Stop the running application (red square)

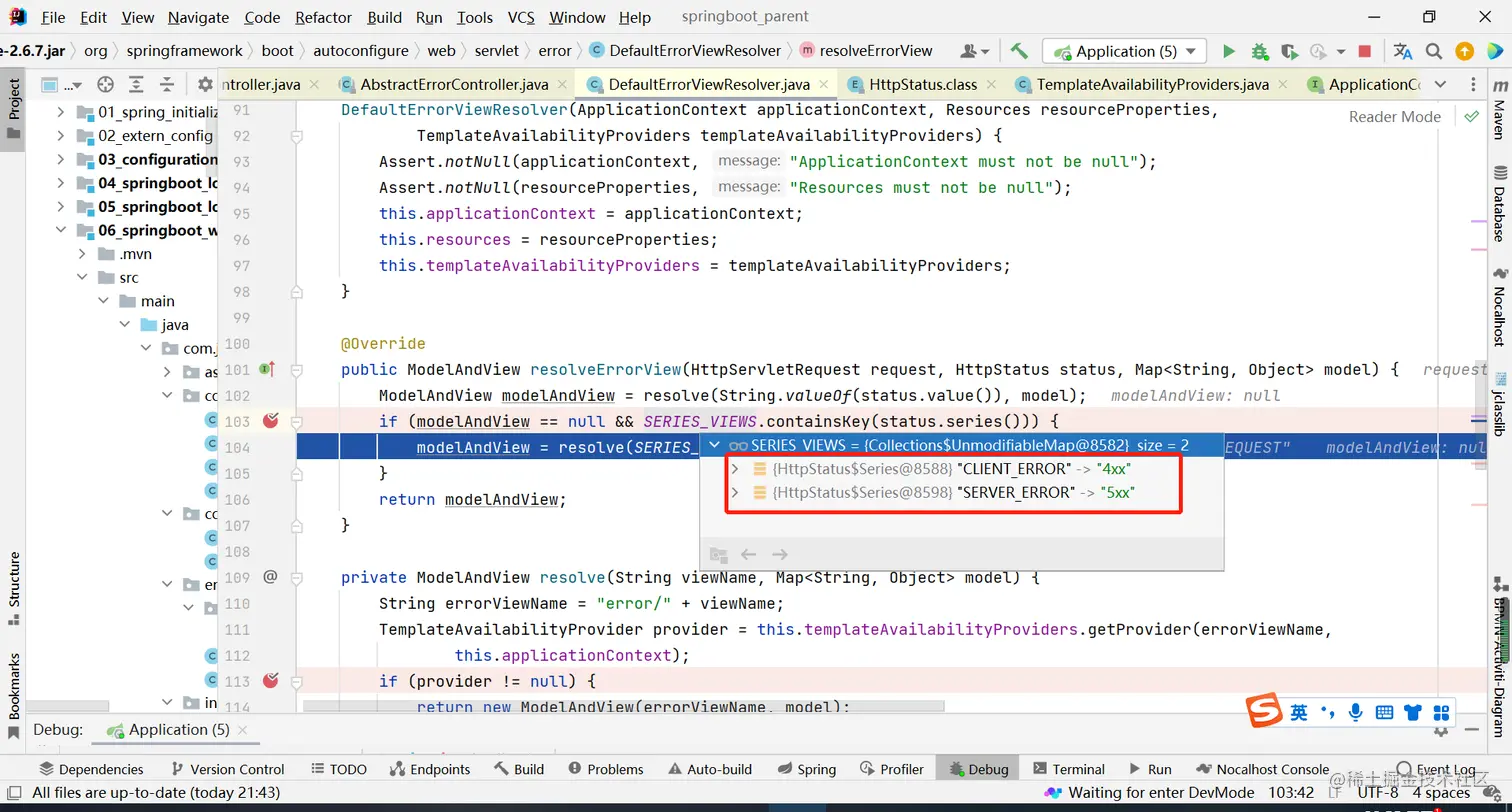pyautogui.click(x=1365, y=51)
